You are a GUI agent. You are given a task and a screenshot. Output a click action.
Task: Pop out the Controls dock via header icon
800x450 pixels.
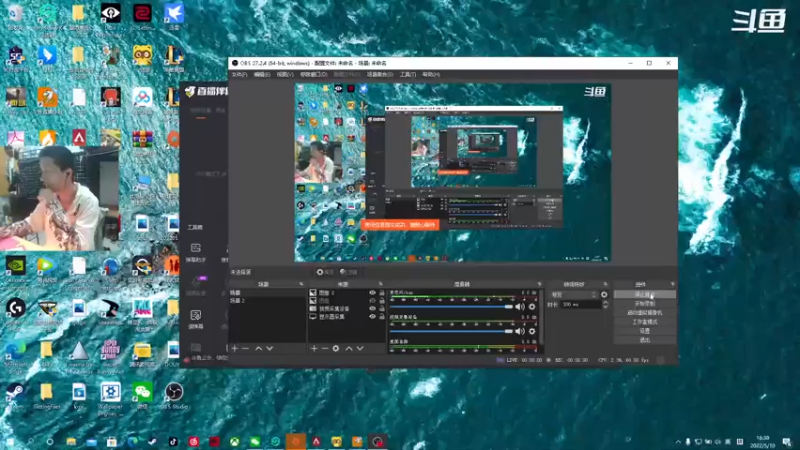click(672, 284)
